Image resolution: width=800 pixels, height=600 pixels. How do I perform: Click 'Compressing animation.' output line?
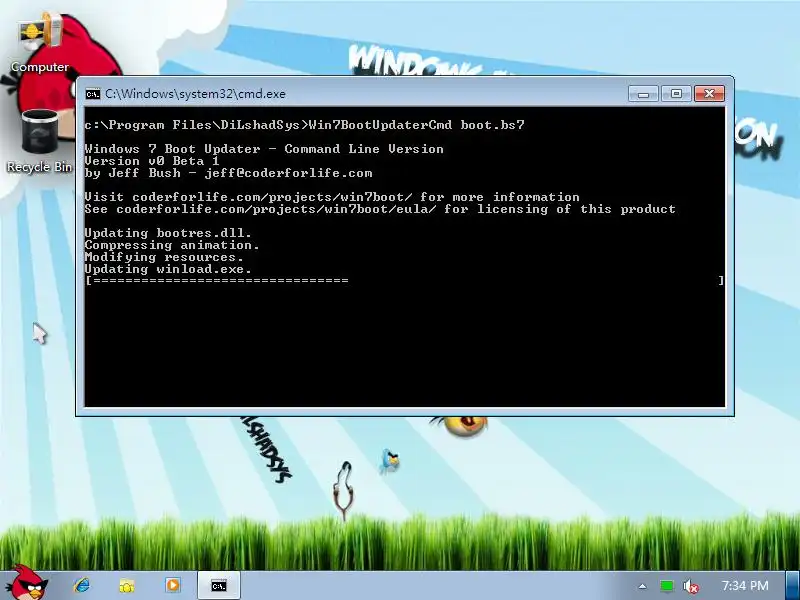tap(172, 245)
